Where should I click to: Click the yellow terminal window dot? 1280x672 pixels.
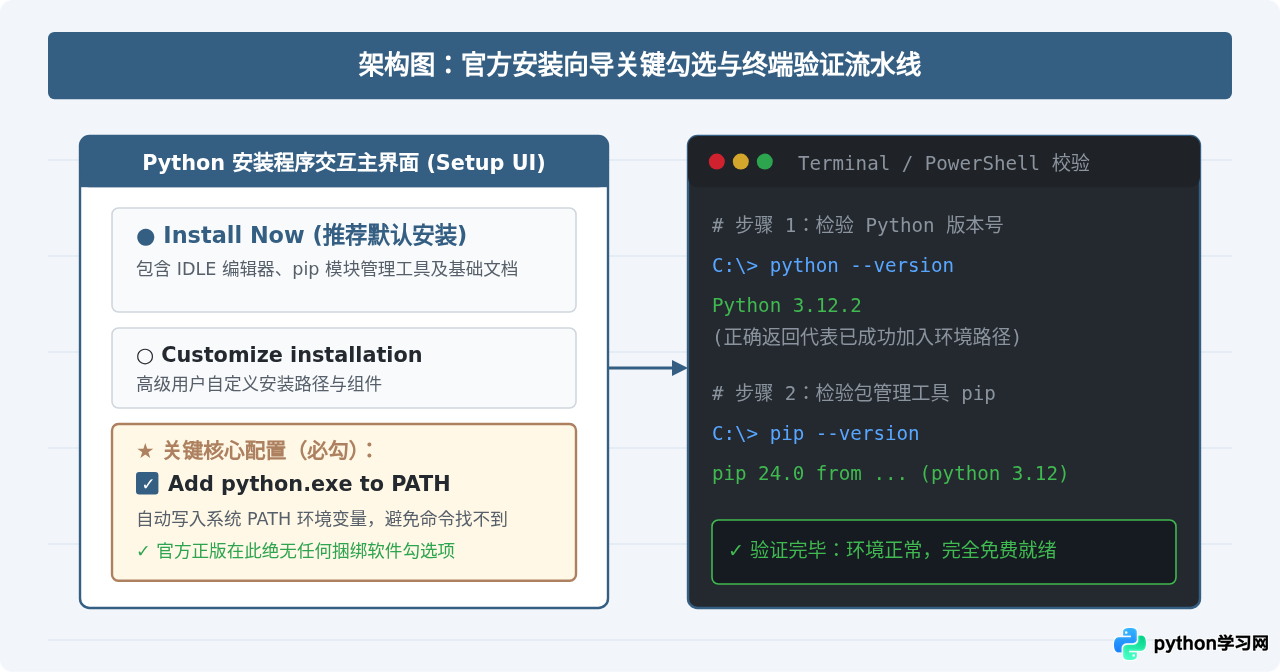[741, 162]
